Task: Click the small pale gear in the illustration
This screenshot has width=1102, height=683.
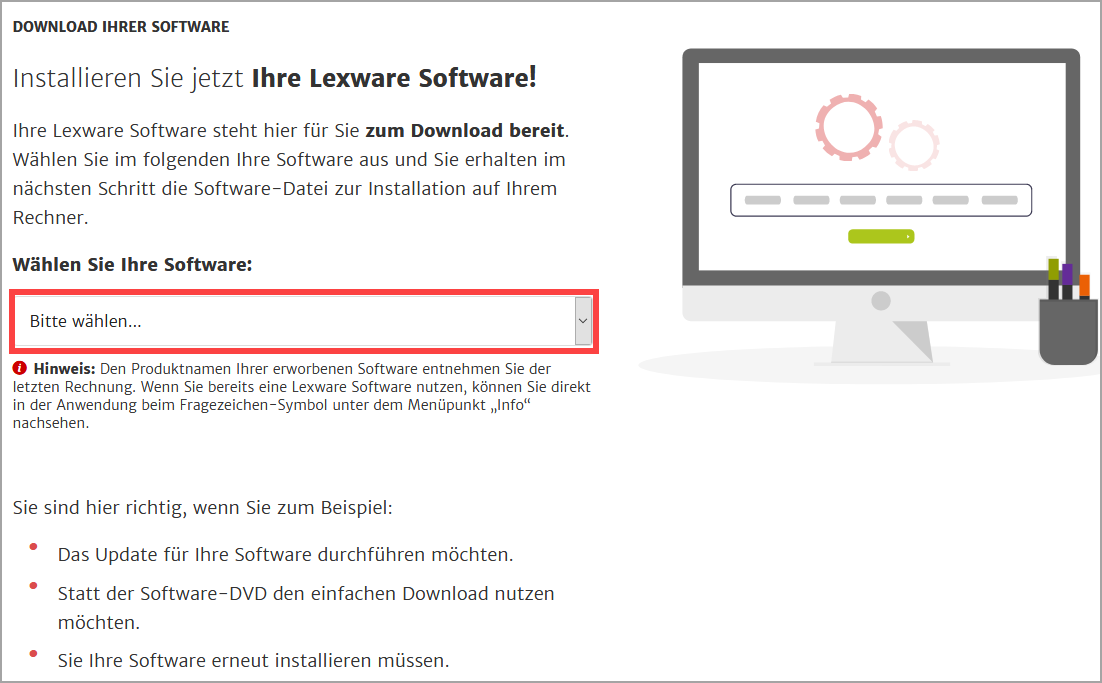Action: (x=914, y=145)
